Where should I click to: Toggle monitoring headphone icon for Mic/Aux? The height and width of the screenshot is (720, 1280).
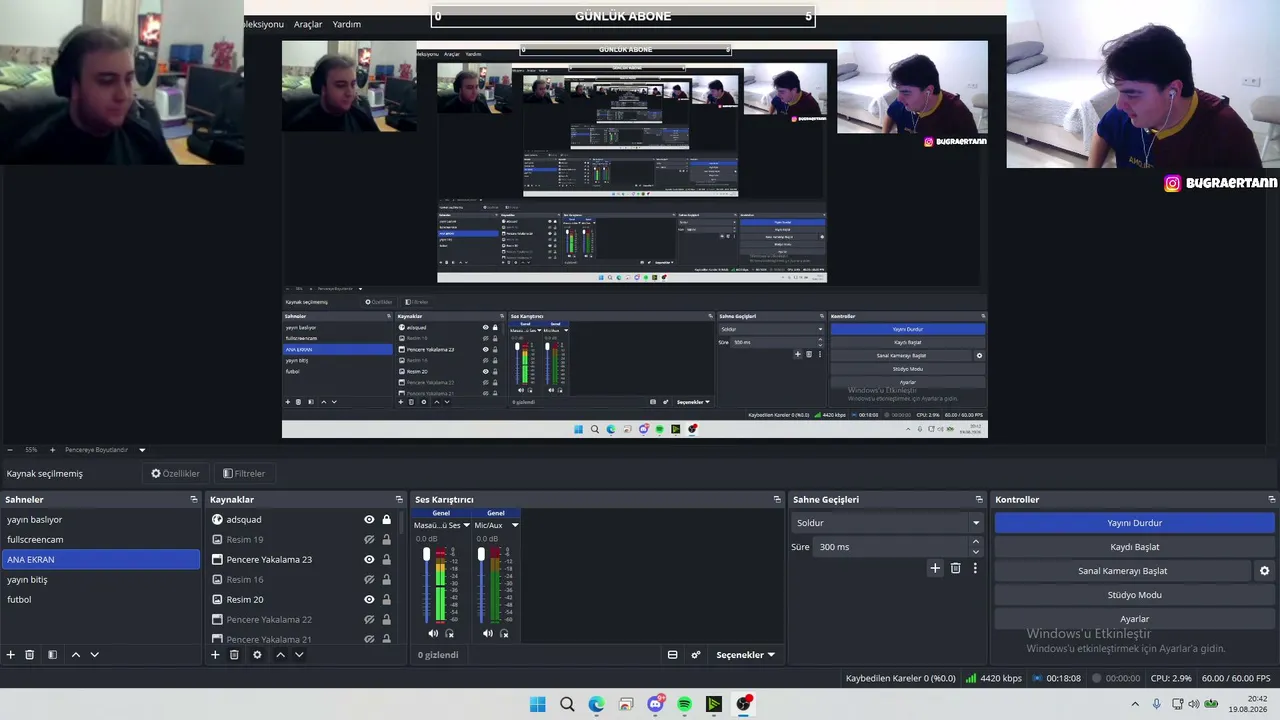tap(505, 633)
